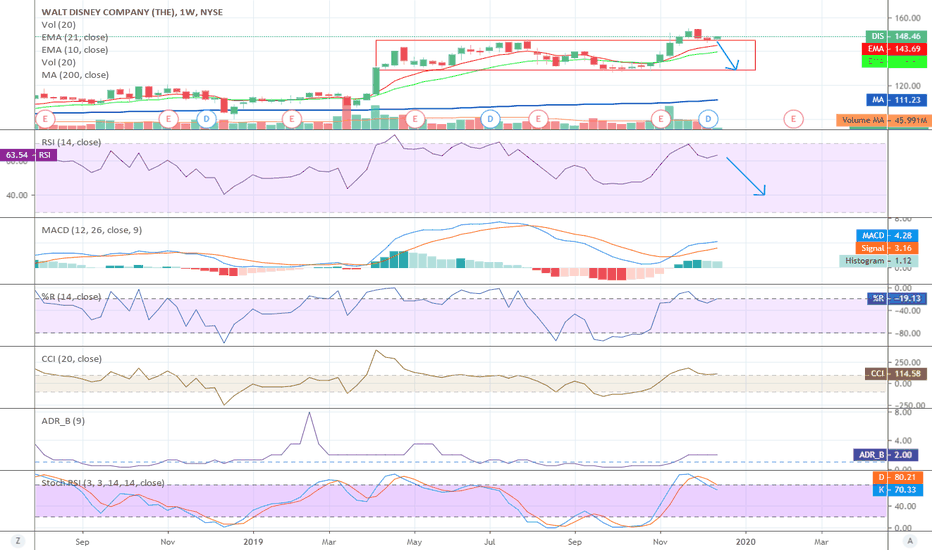Click the A auto-scale button
Screen dimensions: 932x550
(x=909, y=541)
